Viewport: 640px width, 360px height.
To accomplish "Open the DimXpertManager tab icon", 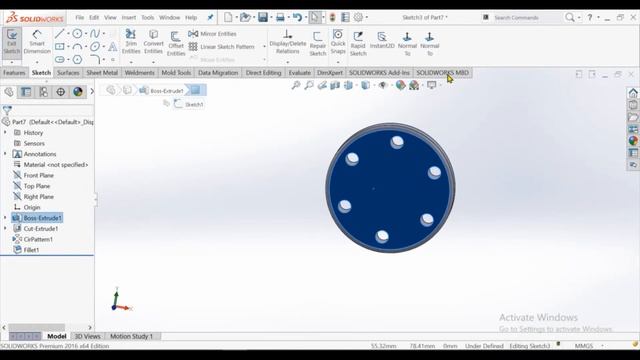I will [60, 92].
